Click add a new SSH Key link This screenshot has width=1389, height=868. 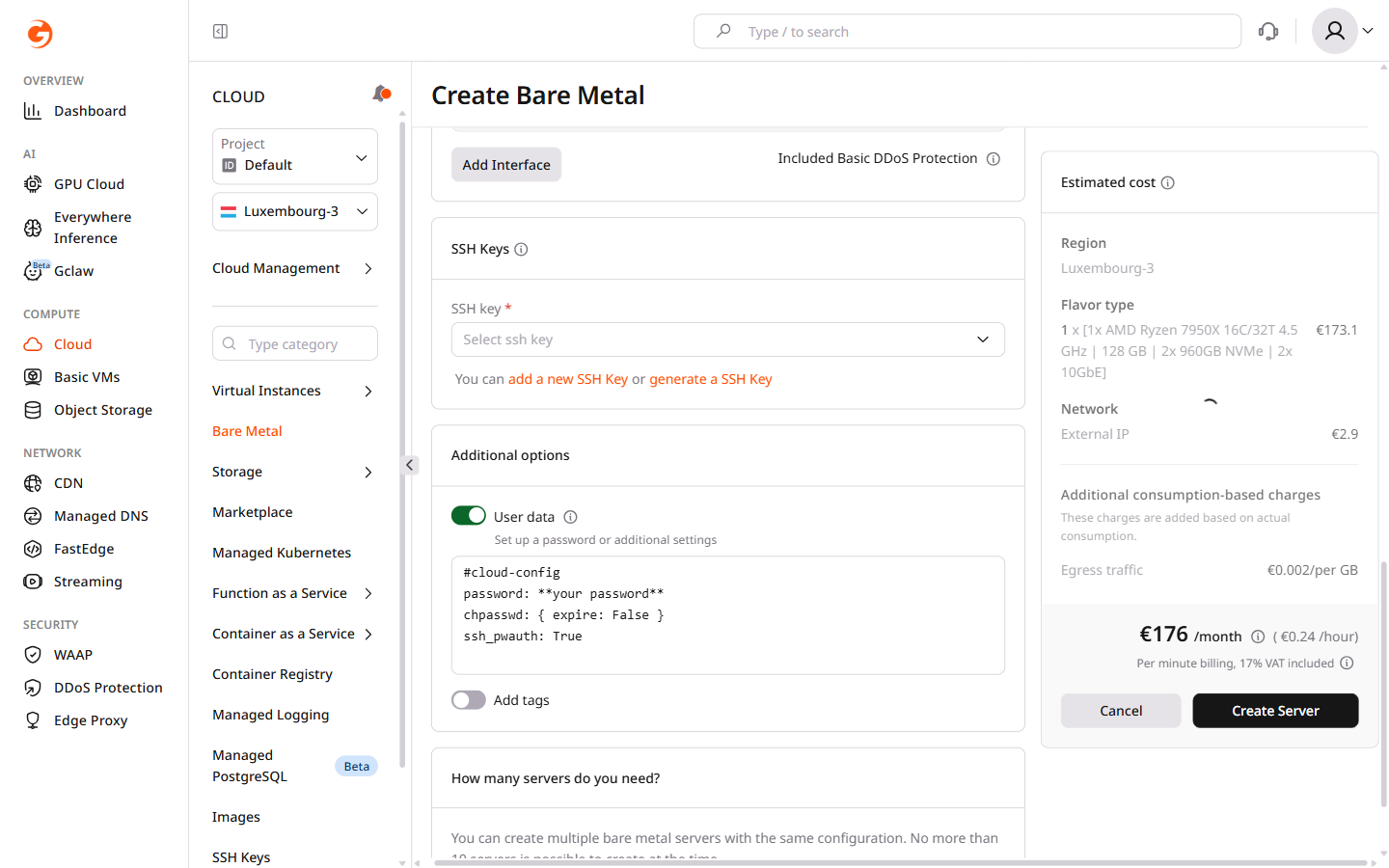pyautogui.click(x=568, y=379)
